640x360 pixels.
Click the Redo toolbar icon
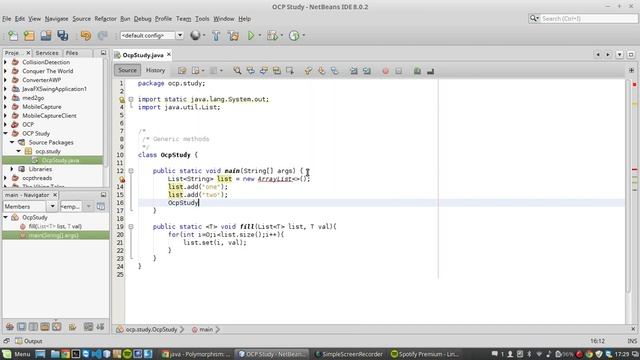click(x=102, y=36)
